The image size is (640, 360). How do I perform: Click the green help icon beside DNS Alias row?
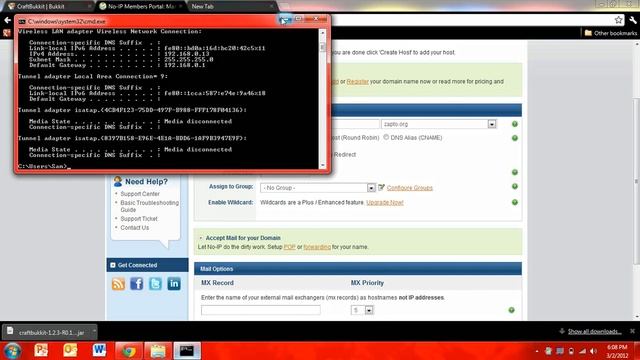(x=515, y=138)
